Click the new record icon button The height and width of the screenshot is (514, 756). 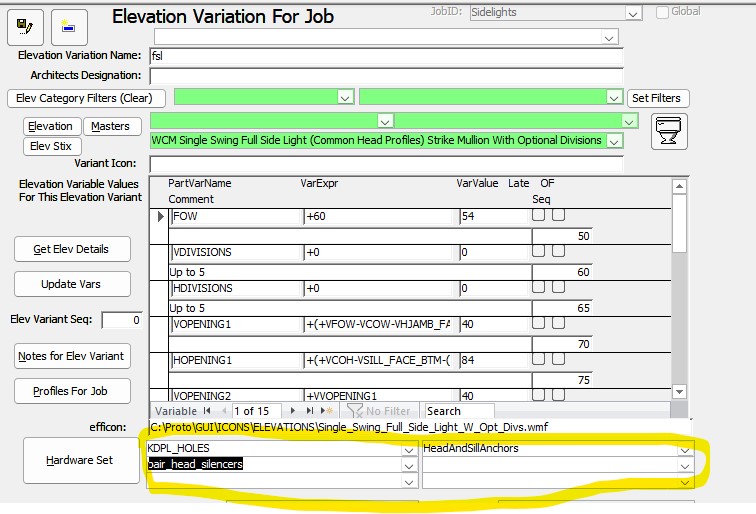68,27
